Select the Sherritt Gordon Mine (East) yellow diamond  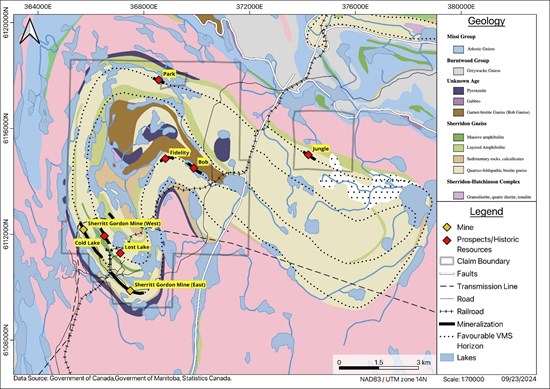tap(130, 290)
